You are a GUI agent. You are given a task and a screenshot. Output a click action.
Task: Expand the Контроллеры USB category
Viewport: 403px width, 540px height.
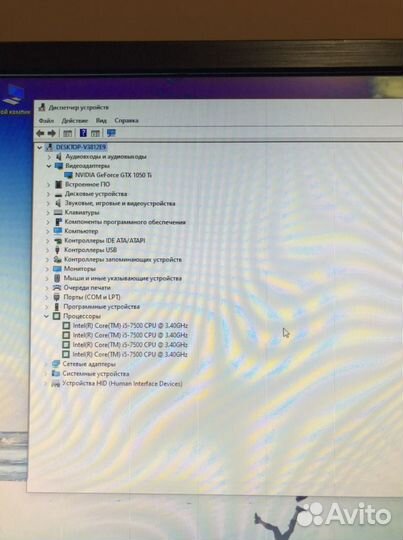48,250
